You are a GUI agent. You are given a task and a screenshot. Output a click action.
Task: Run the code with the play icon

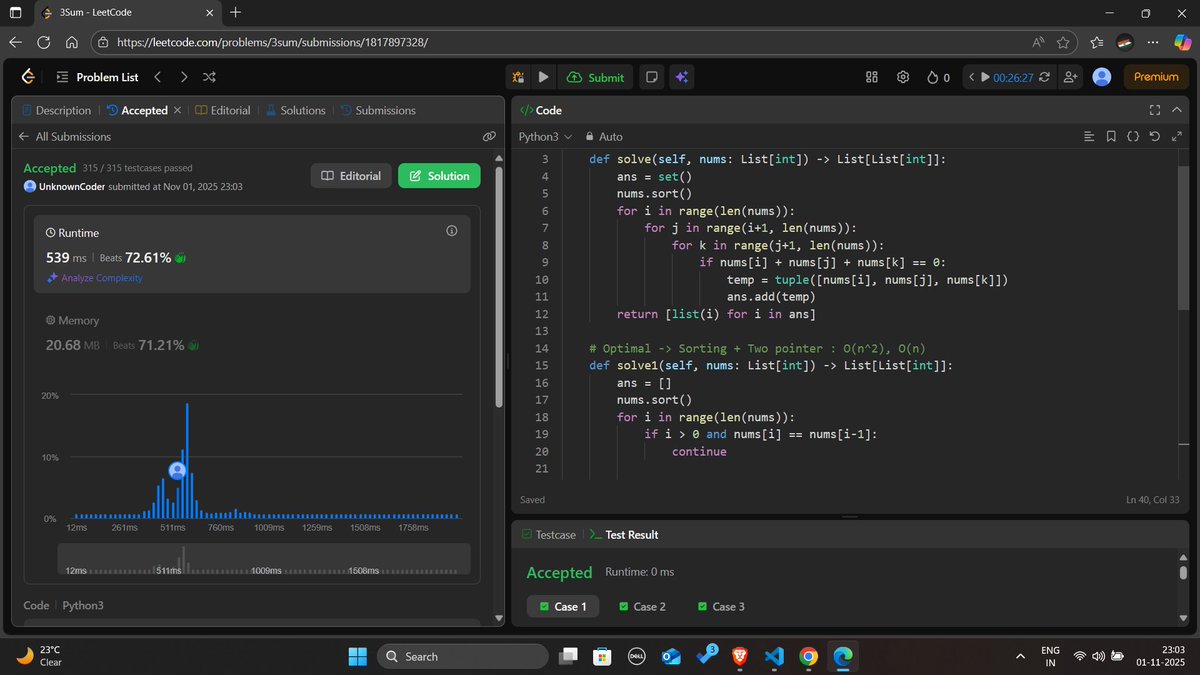pos(543,77)
